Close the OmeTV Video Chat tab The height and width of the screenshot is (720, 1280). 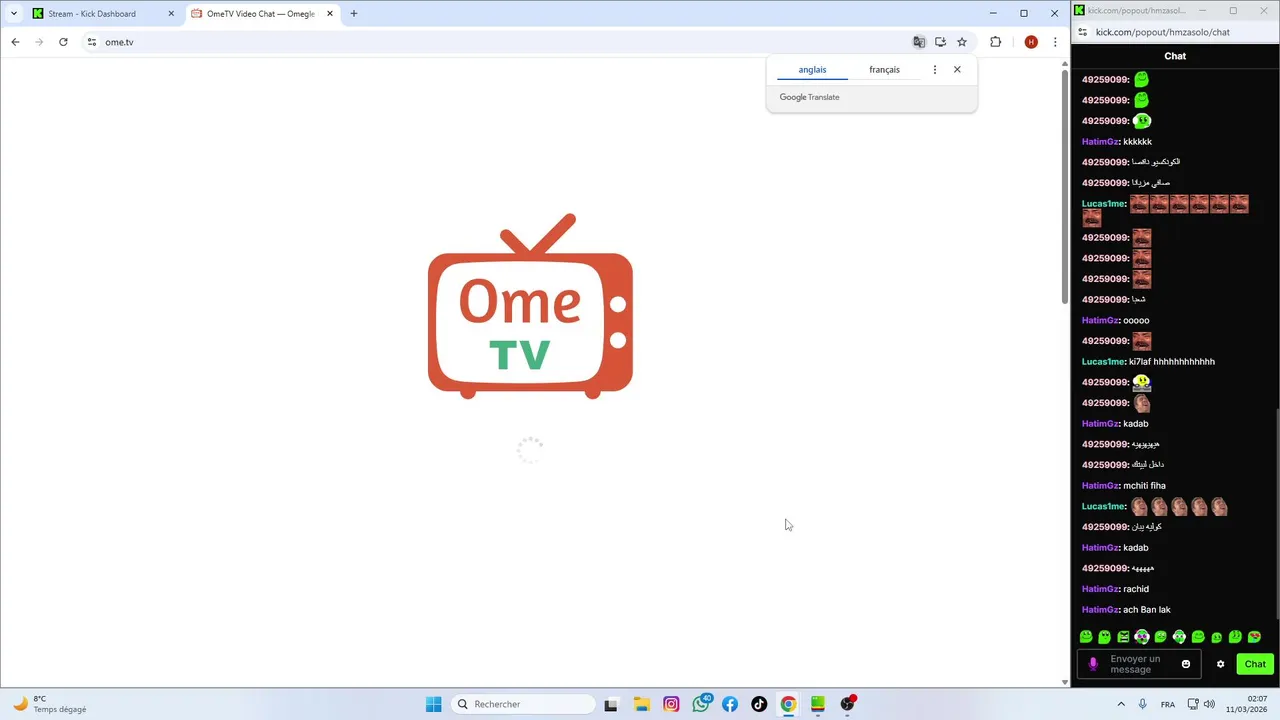[330, 14]
